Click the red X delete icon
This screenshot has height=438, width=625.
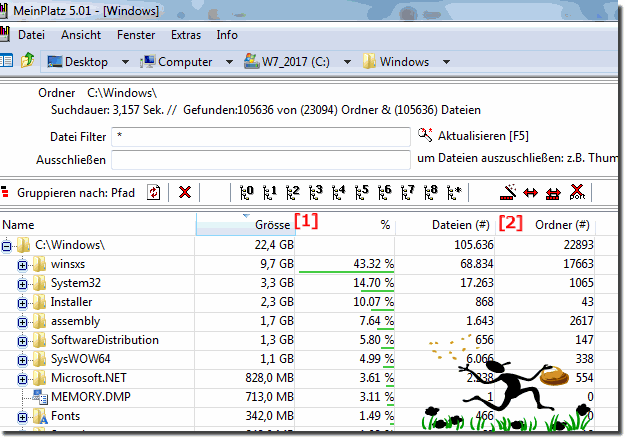(185, 192)
